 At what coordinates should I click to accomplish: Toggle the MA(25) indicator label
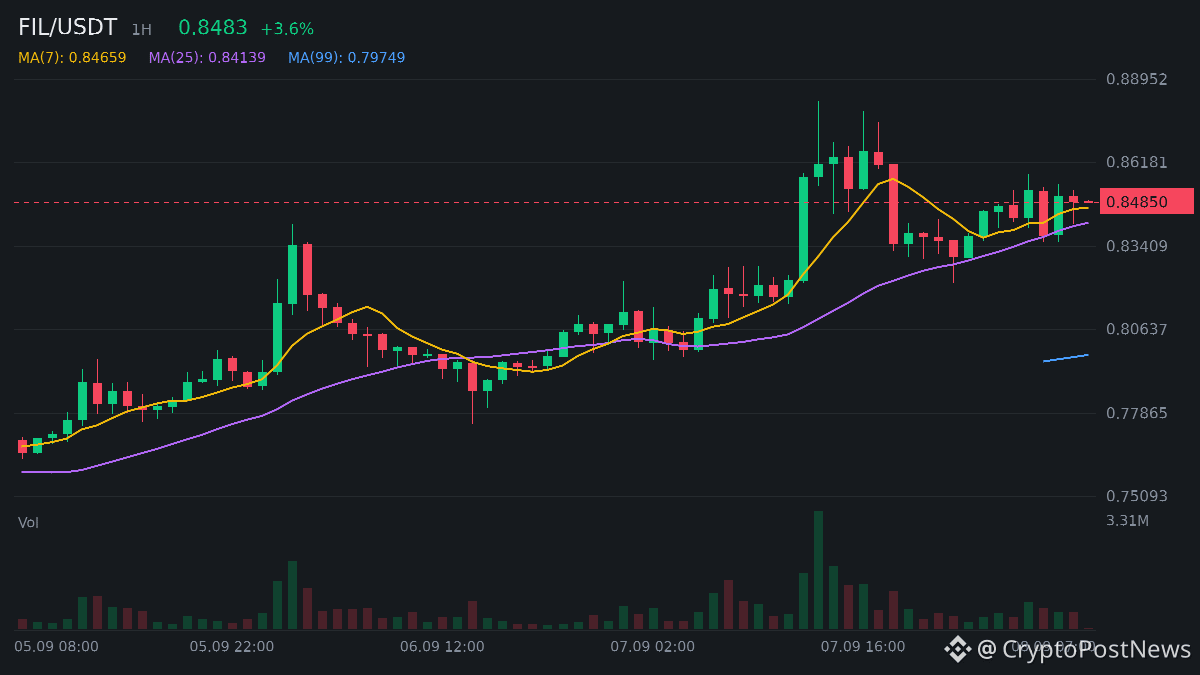(x=207, y=58)
